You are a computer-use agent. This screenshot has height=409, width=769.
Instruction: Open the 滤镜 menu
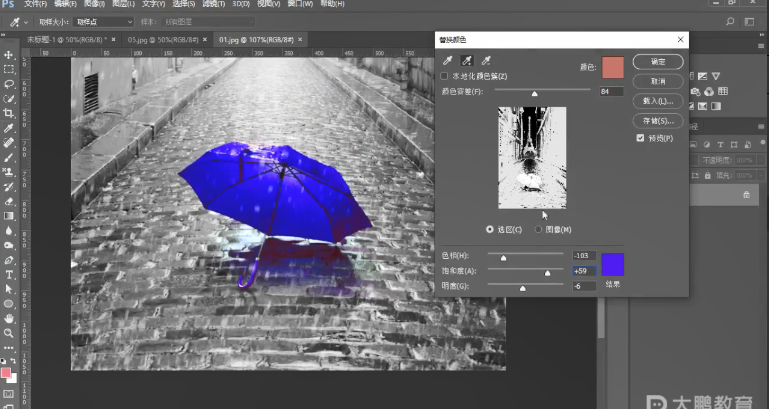(213, 5)
